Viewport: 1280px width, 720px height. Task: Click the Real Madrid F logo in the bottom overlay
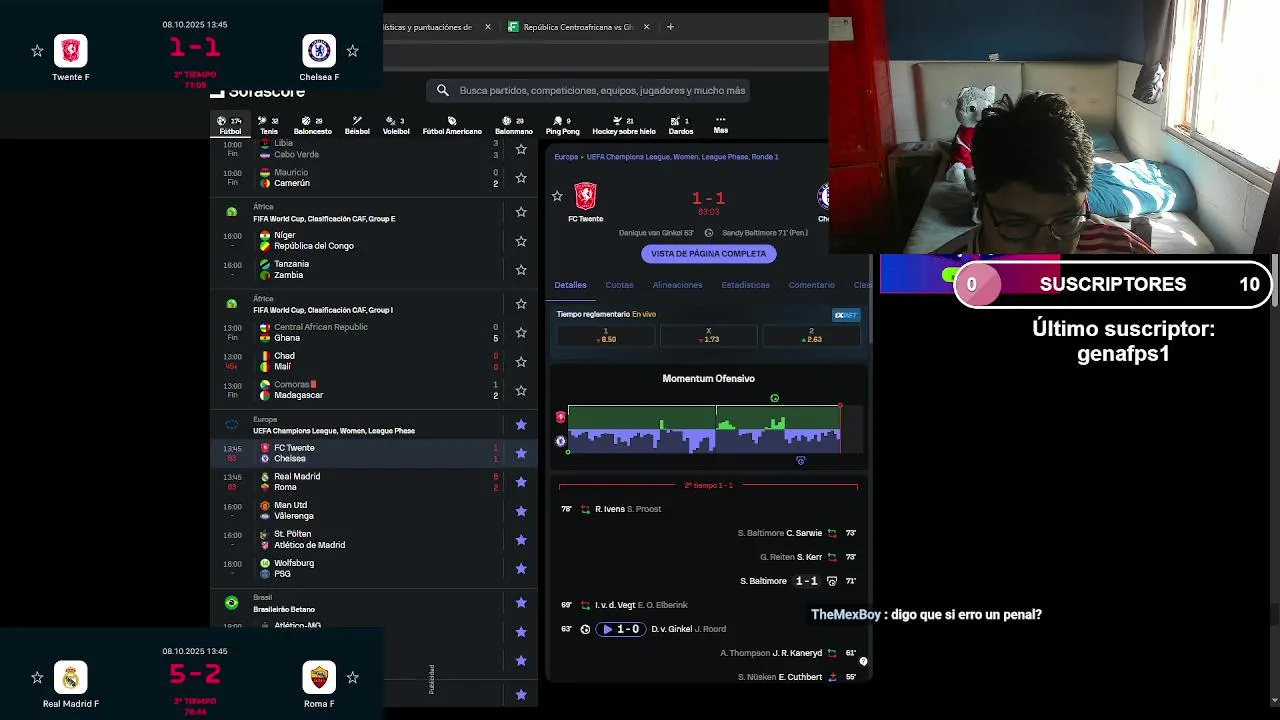pos(70,677)
